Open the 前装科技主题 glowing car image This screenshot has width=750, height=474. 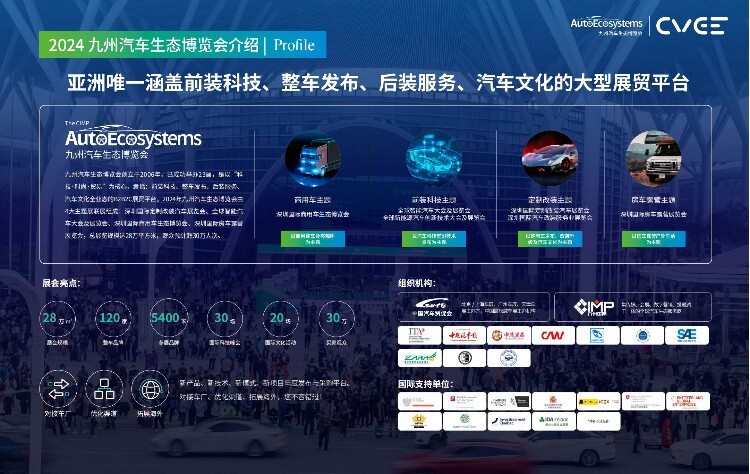pos(435,161)
